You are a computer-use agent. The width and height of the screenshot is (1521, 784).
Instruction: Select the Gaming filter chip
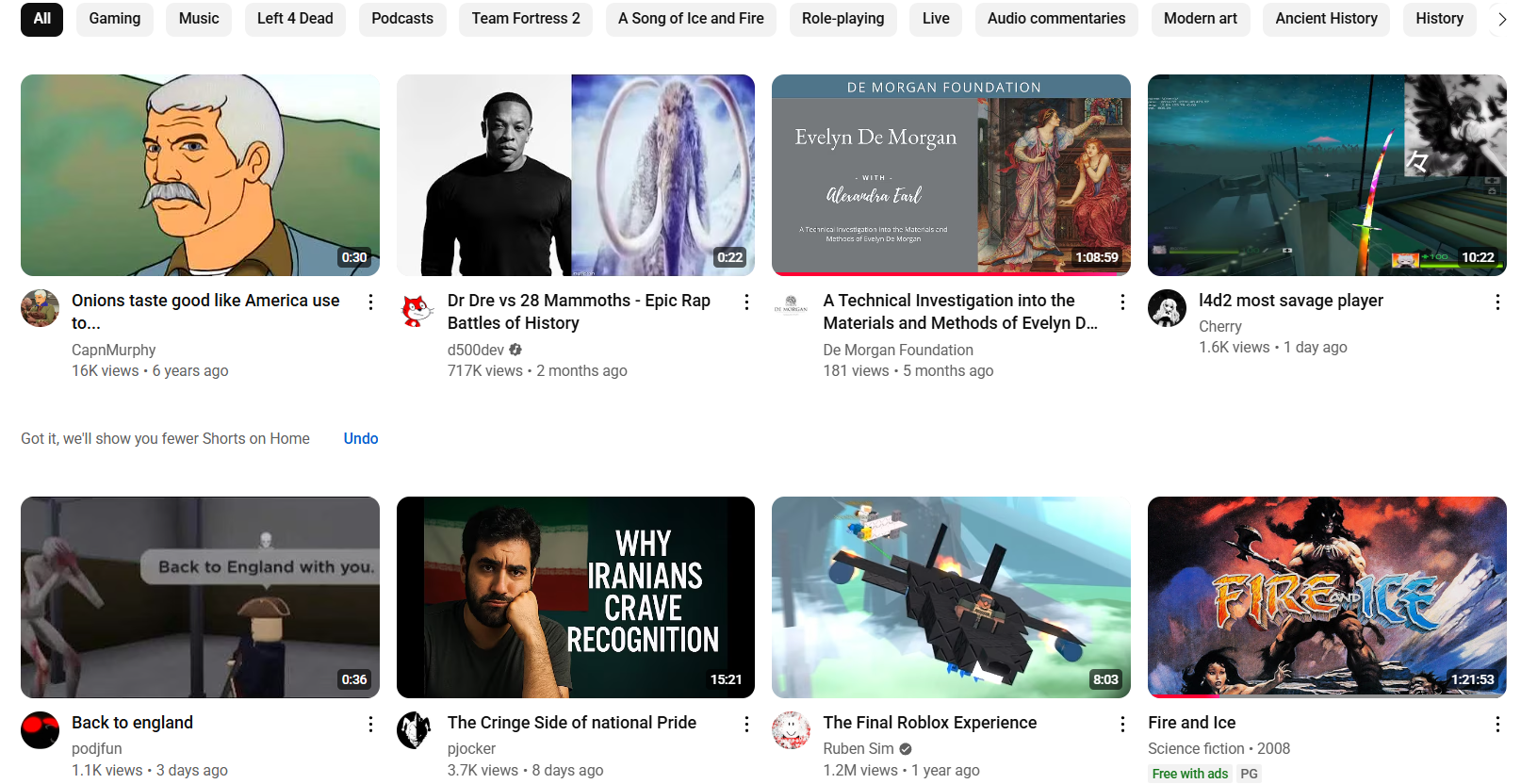click(115, 19)
